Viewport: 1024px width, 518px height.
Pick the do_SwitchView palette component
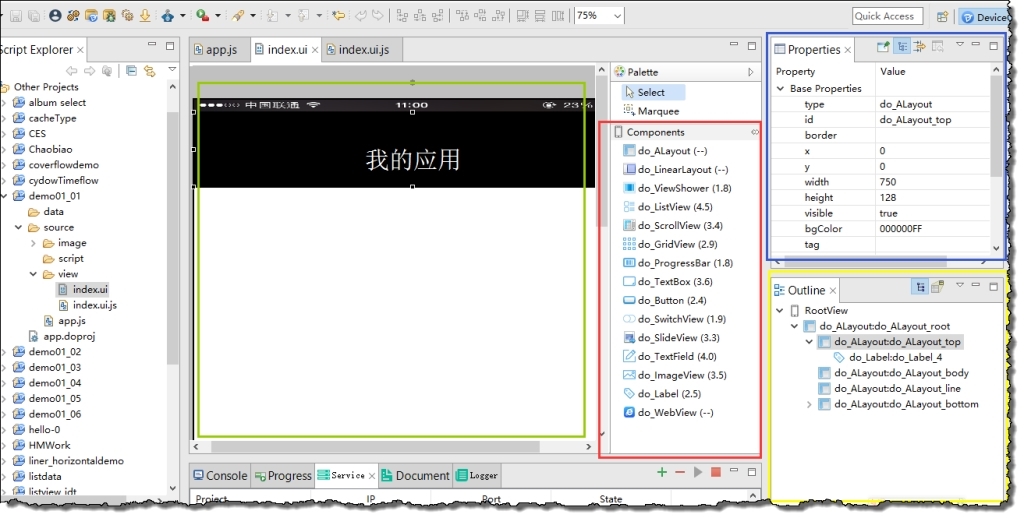point(675,319)
